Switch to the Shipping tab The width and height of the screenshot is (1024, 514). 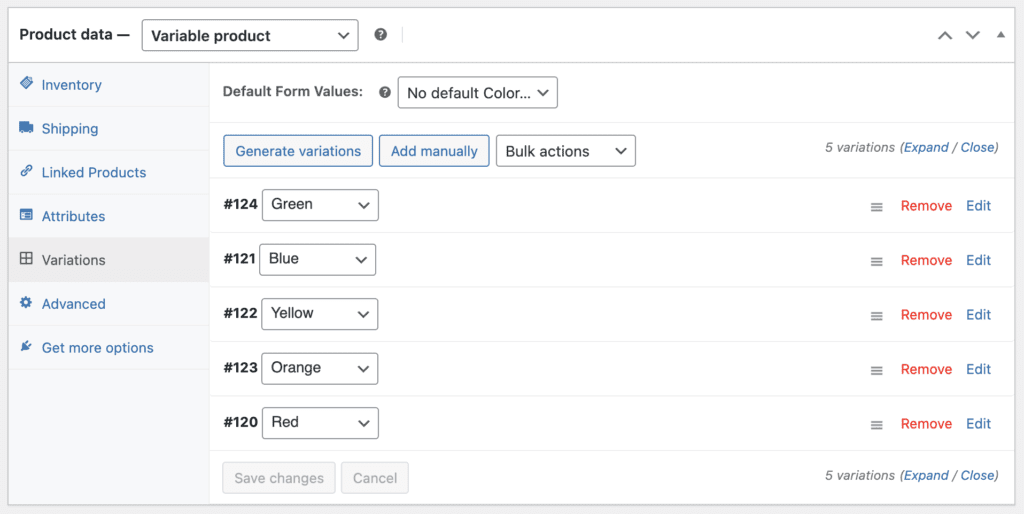(109, 129)
